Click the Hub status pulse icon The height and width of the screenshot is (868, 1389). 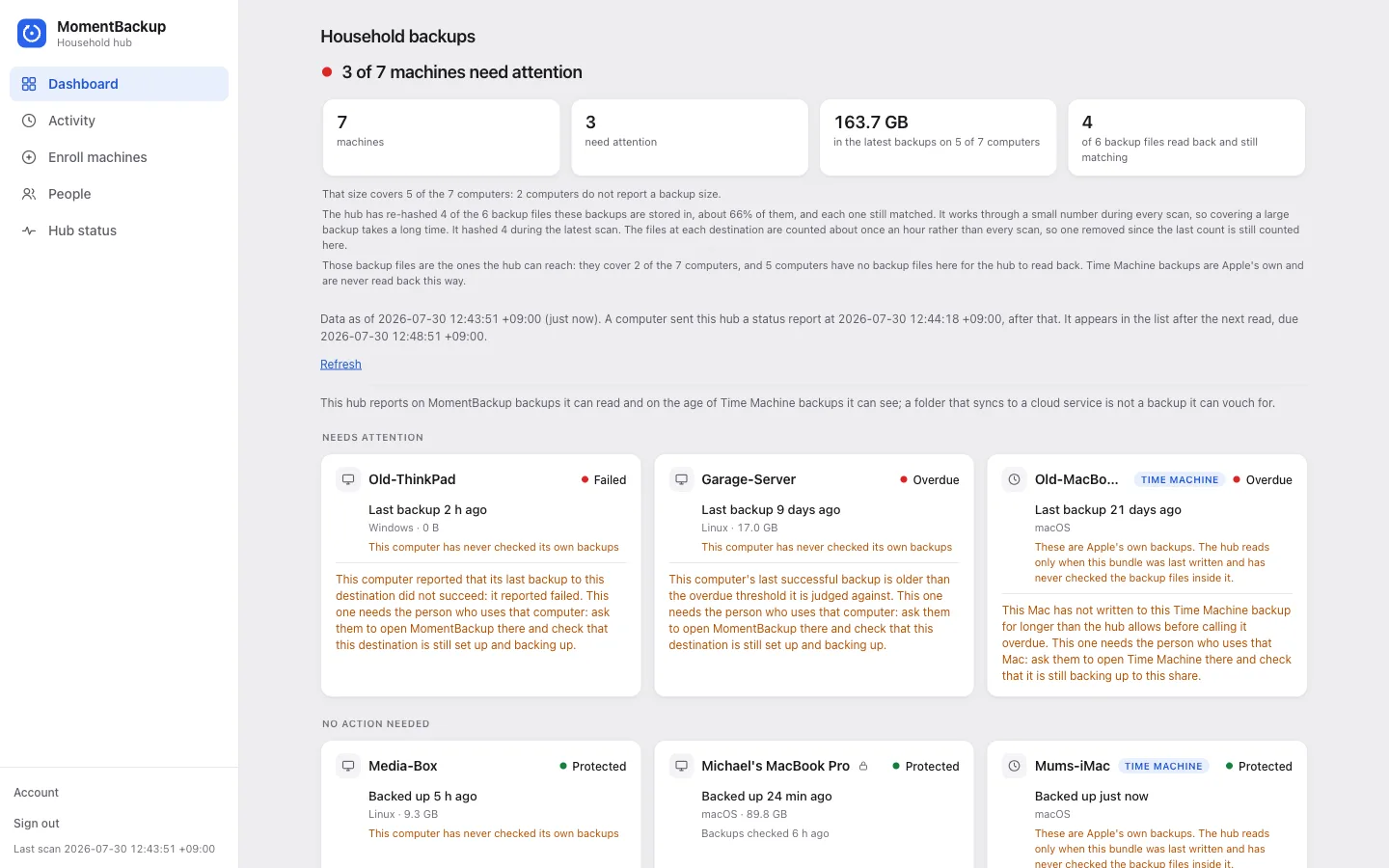click(29, 231)
